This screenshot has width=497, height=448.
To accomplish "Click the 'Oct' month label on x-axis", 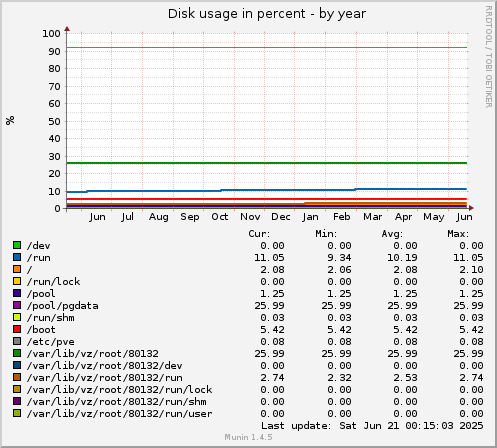I will [220, 217].
